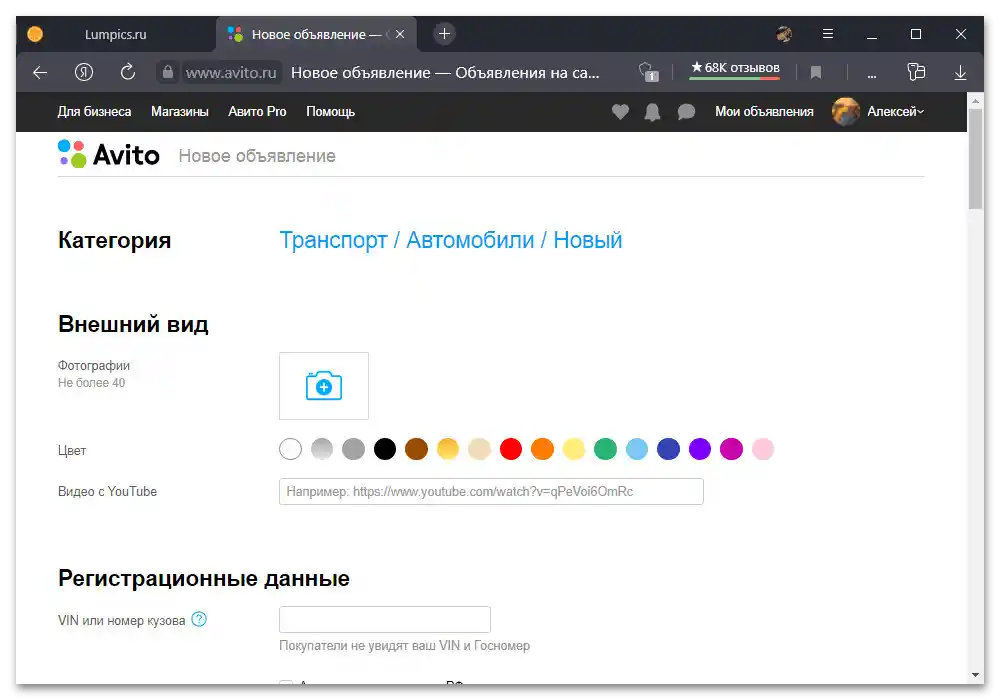
Task: Click the scrollbar down arrow
Action: tap(975, 674)
